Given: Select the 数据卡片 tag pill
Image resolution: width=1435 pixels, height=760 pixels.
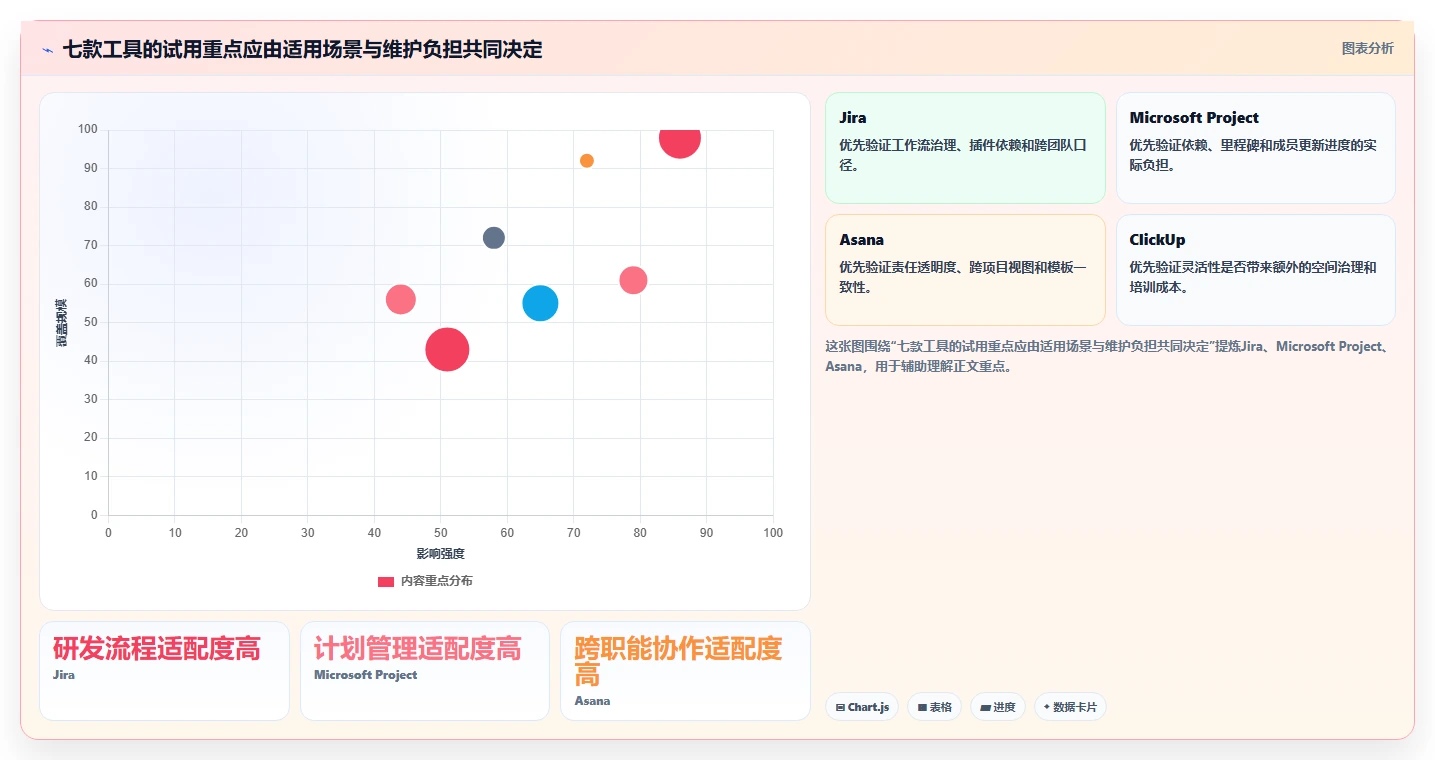Looking at the screenshot, I should coord(1070,707).
